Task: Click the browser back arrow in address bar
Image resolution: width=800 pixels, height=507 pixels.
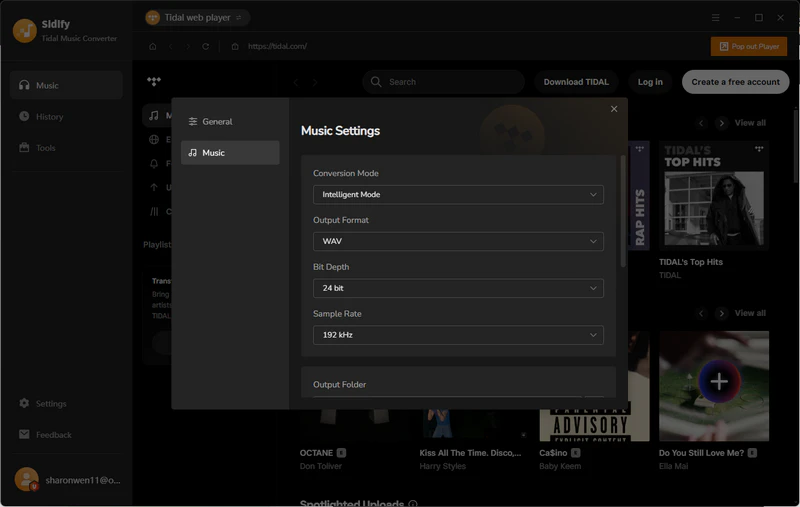Action: click(170, 46)
